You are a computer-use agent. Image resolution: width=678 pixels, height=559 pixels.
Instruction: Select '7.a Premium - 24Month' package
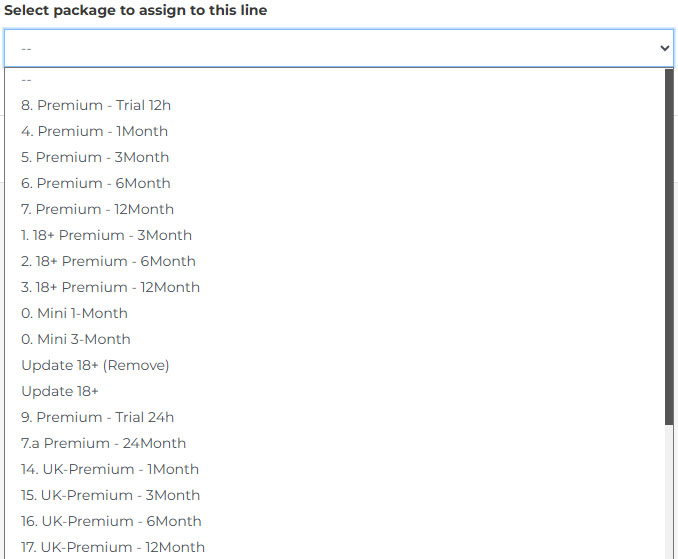103,443
